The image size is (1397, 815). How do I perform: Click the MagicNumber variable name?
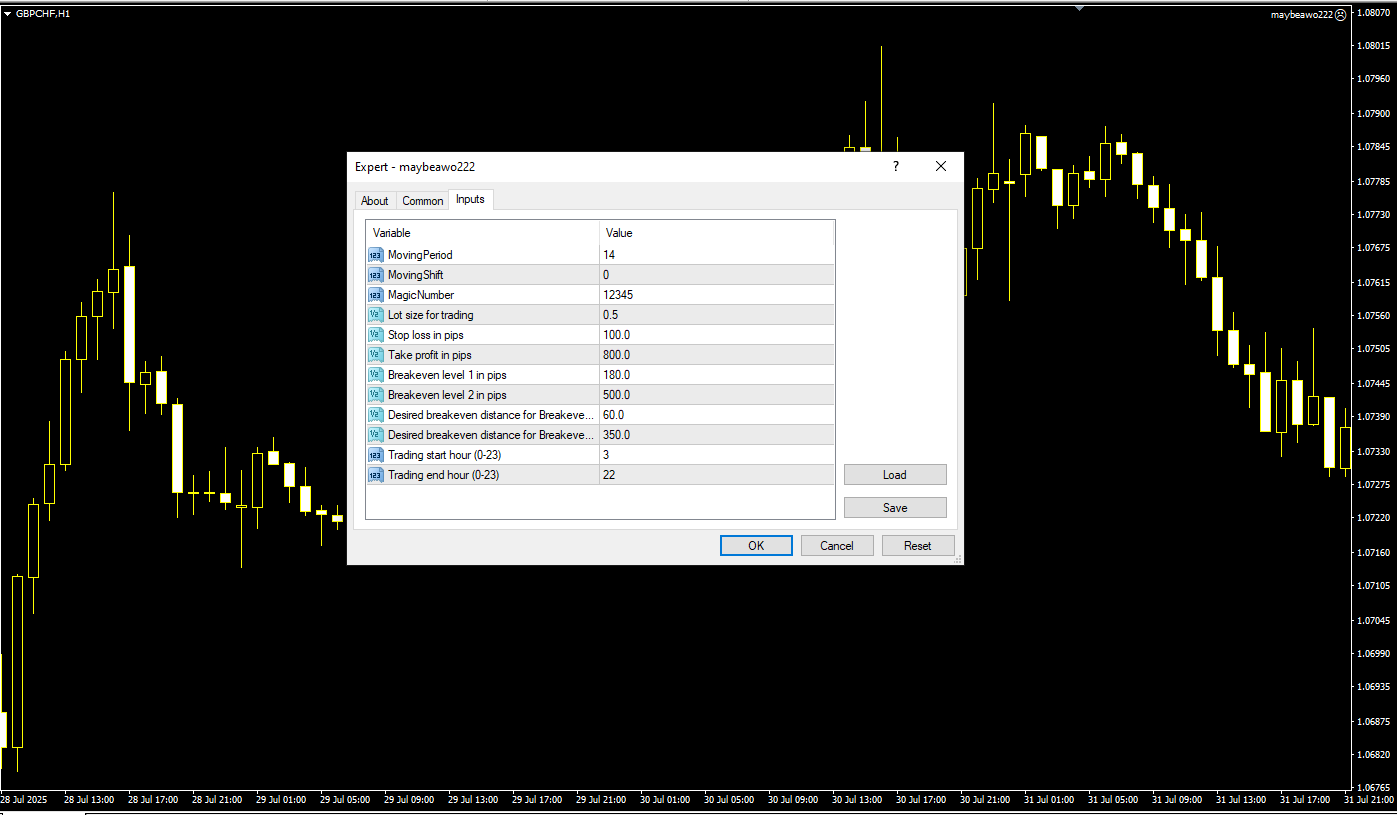click(x=421, y=295)
